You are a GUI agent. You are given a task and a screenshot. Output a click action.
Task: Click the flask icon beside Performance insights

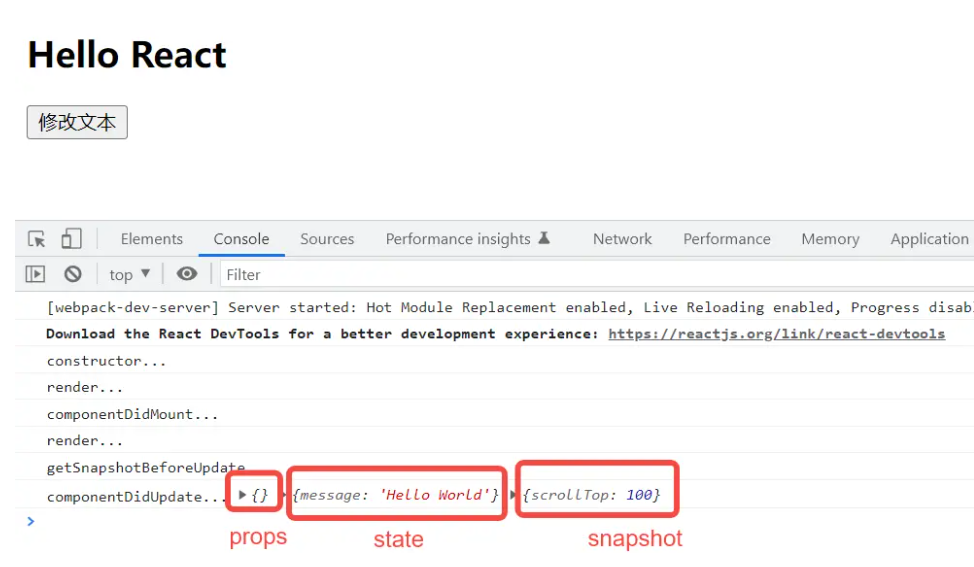point(544,238)
